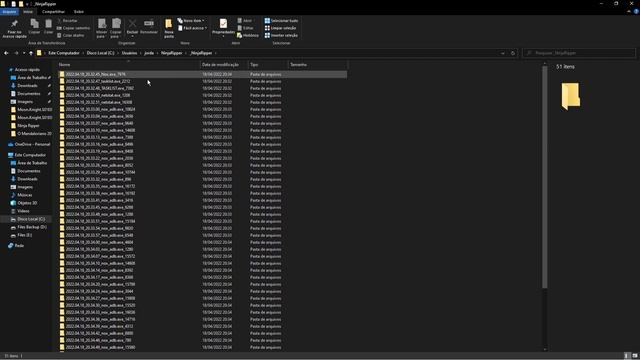Go to jorda in the breadcrumb
The height and width of the screenshot is (360, 640).
[x=149, y=53]
